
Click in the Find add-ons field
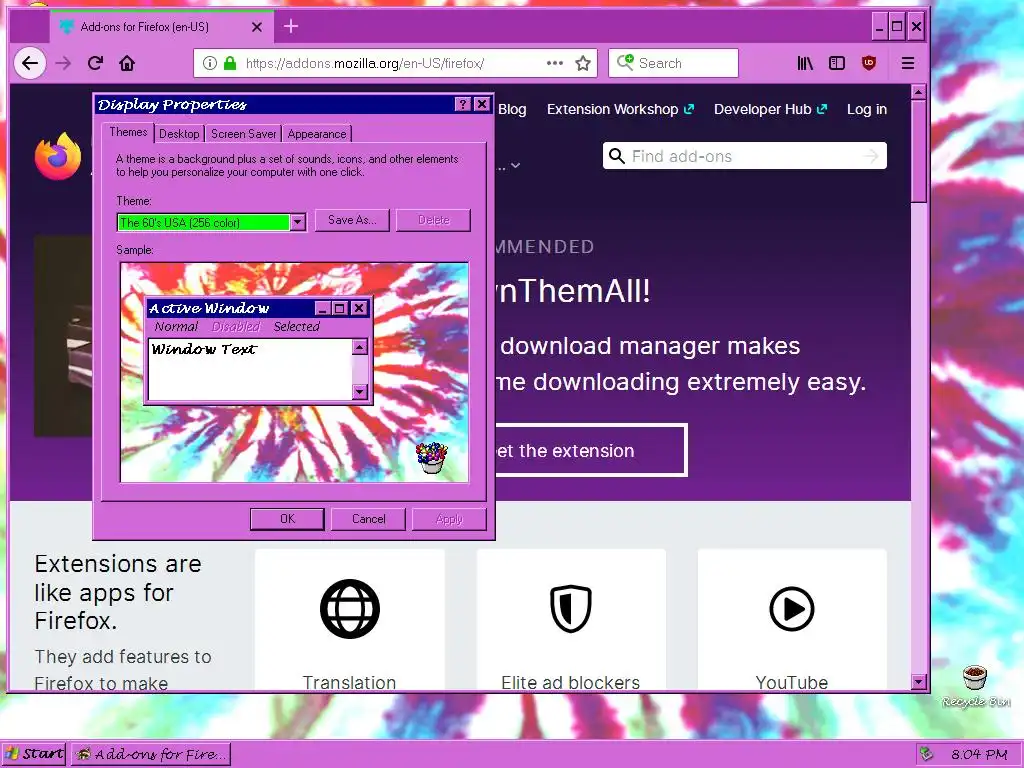744,156
